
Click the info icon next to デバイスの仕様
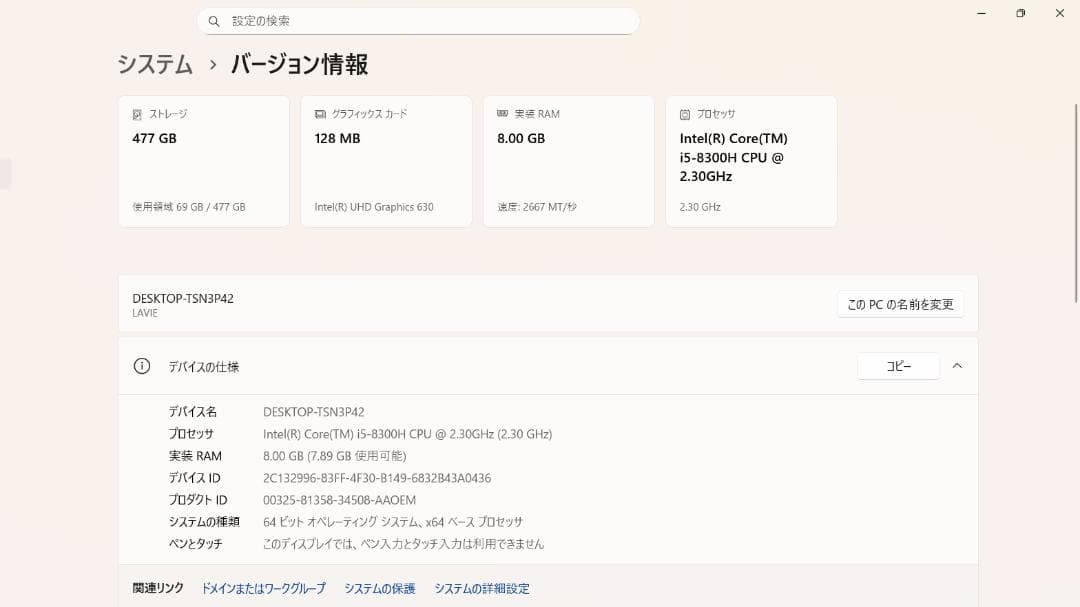[140, 366]
